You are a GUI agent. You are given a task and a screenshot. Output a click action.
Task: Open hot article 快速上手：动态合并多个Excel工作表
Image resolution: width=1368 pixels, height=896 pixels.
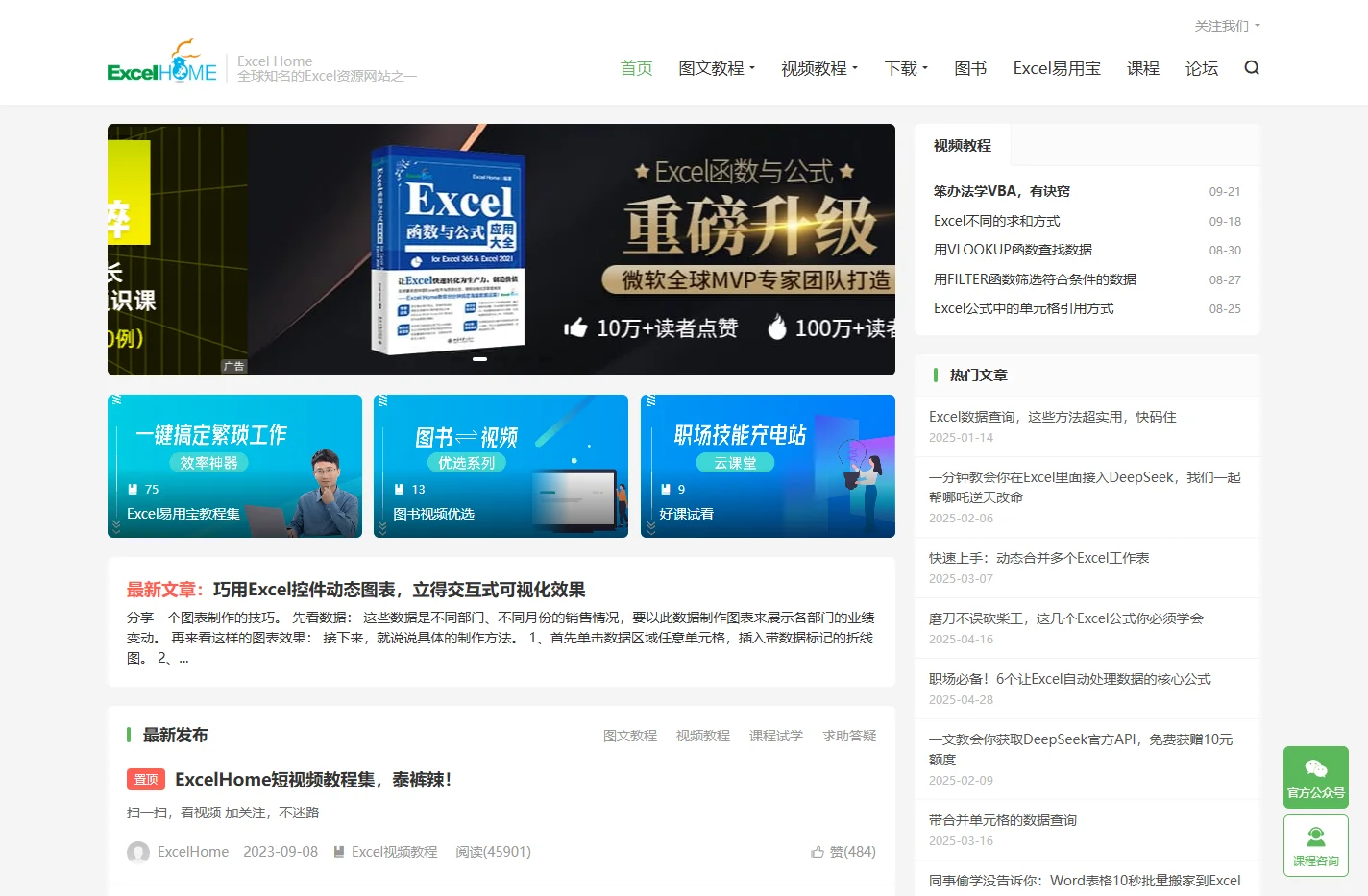(x=1039, y=558)
